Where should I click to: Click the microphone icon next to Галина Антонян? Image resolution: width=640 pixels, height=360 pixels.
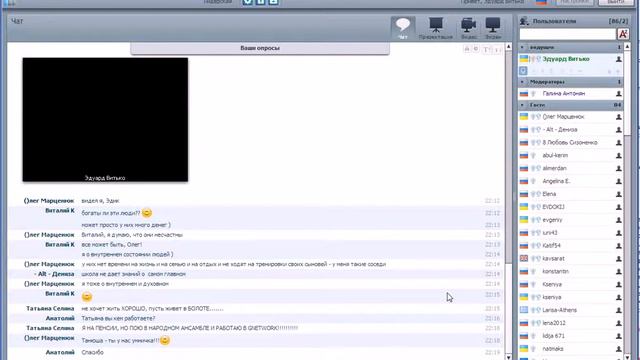point(533,94)
